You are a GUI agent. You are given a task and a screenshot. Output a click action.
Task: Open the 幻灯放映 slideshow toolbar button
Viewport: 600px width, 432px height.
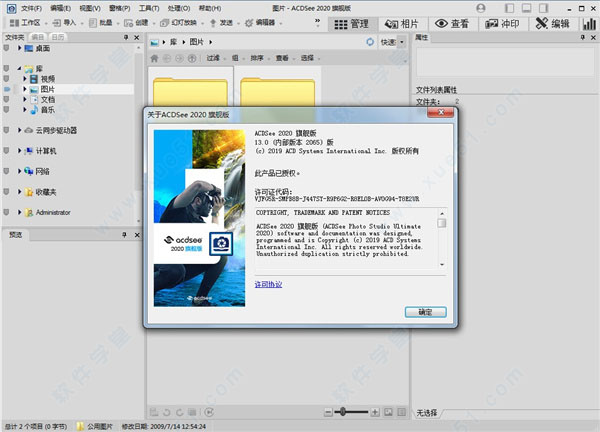pyautogui.click(x=181, y=23)
